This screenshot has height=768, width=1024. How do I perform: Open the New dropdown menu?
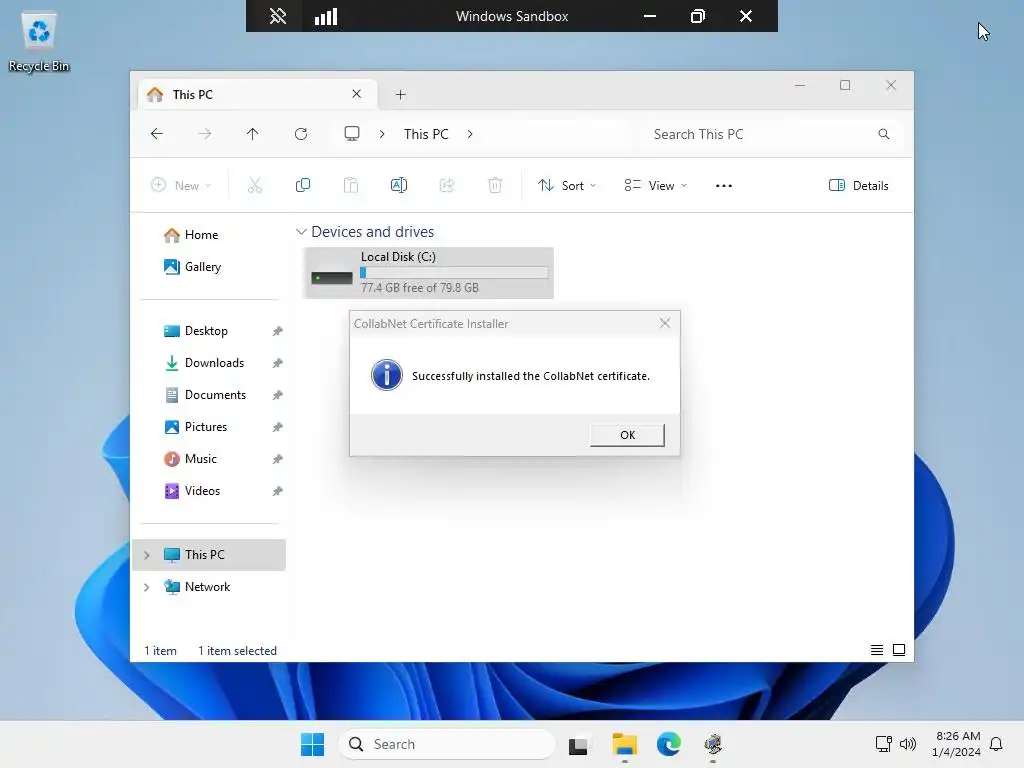tap(181, 185)
